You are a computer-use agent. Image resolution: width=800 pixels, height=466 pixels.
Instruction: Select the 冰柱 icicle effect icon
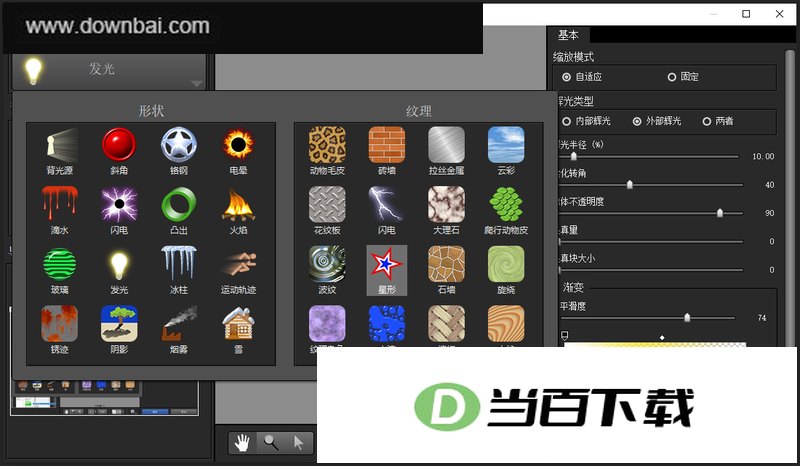[179, 270]
